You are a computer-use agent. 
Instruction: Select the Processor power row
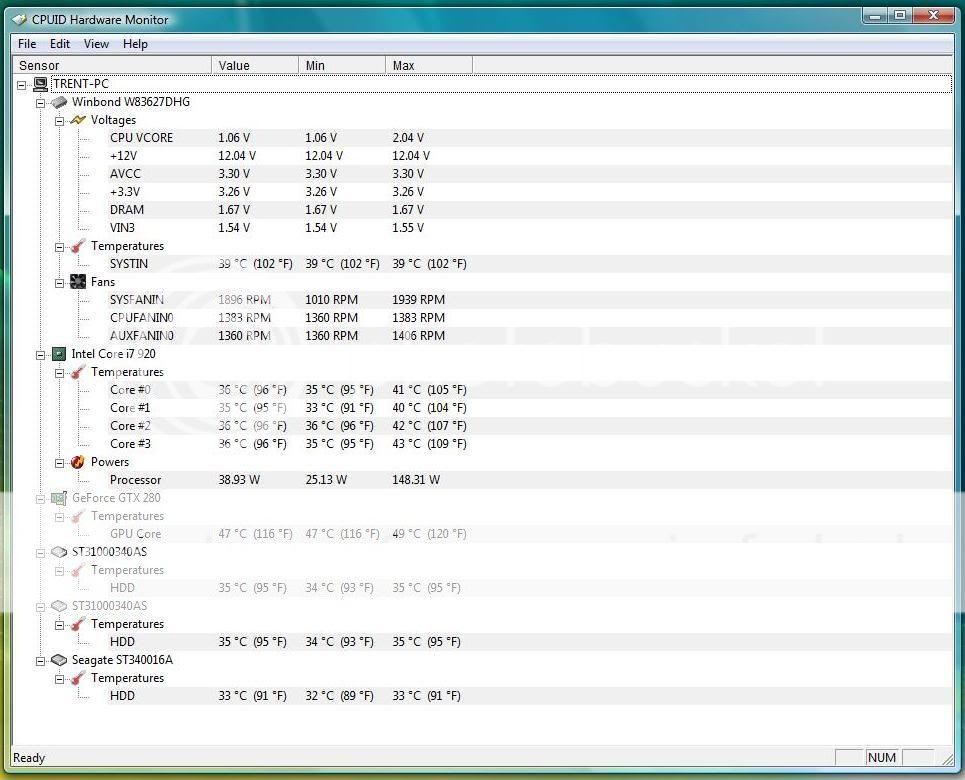[135, 480]
